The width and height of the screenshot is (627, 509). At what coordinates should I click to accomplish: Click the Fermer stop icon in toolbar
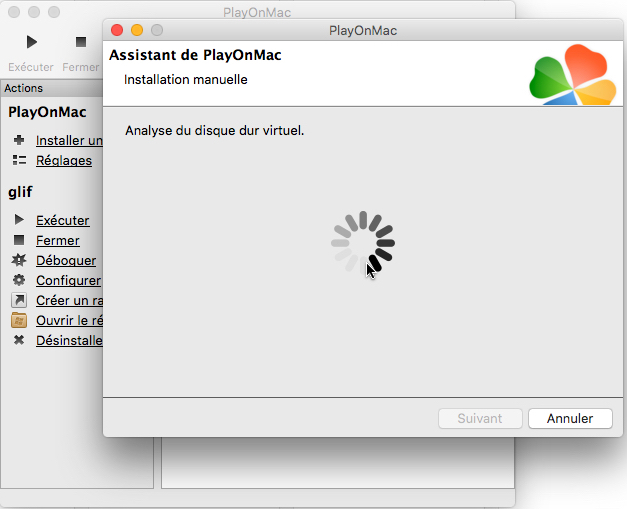[x=81, y=42]
